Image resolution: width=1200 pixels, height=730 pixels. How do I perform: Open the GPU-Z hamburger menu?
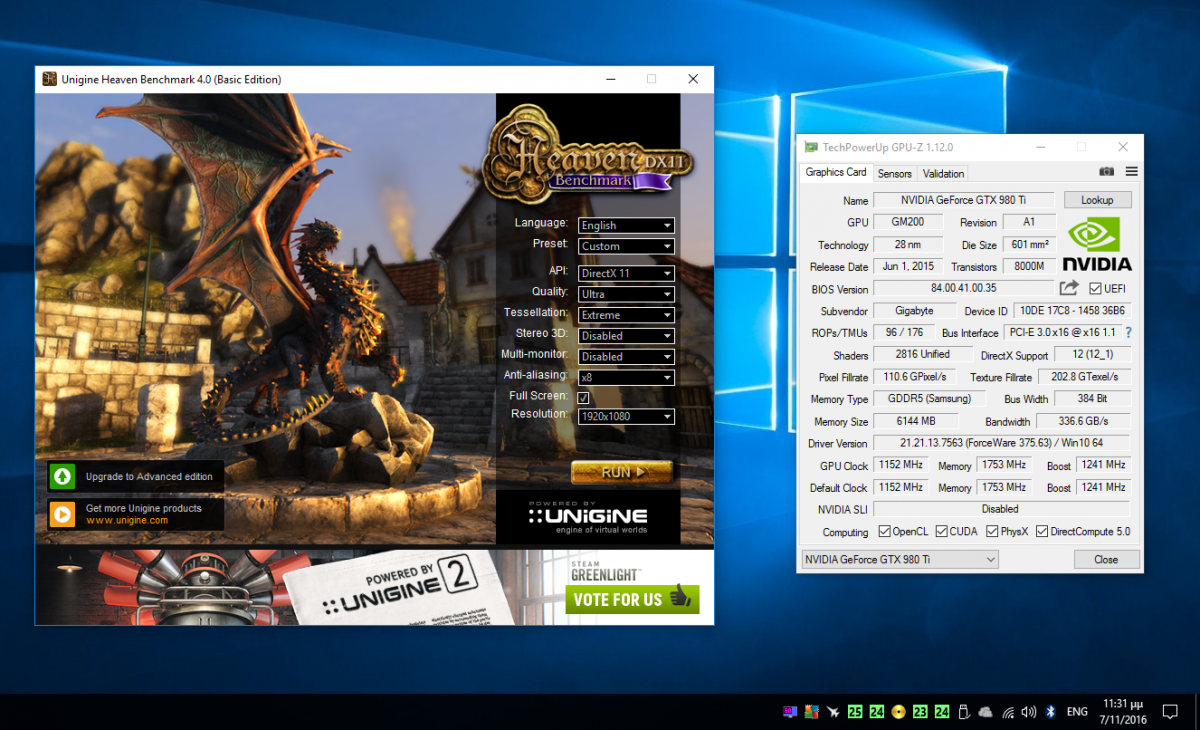pos(1131,172)
